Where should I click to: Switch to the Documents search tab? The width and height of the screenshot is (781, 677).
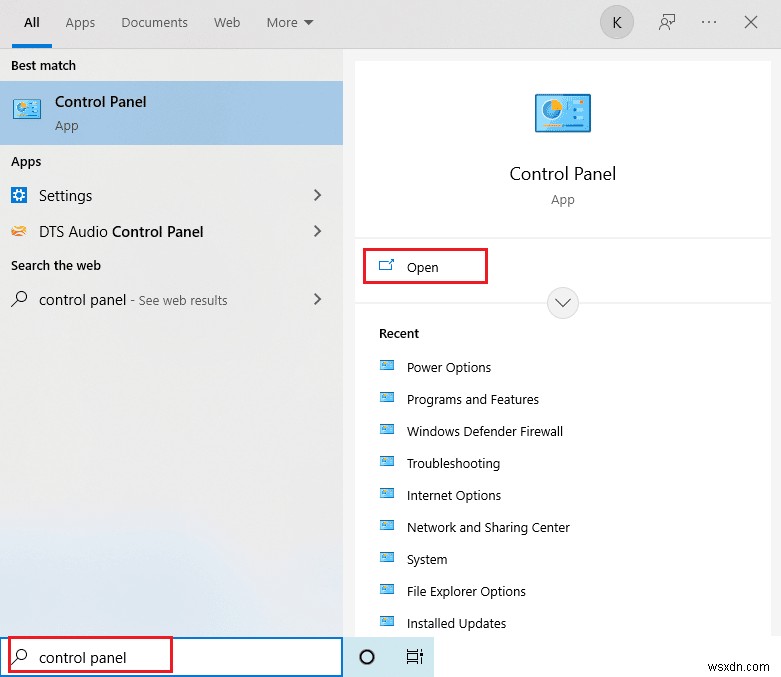154,22
